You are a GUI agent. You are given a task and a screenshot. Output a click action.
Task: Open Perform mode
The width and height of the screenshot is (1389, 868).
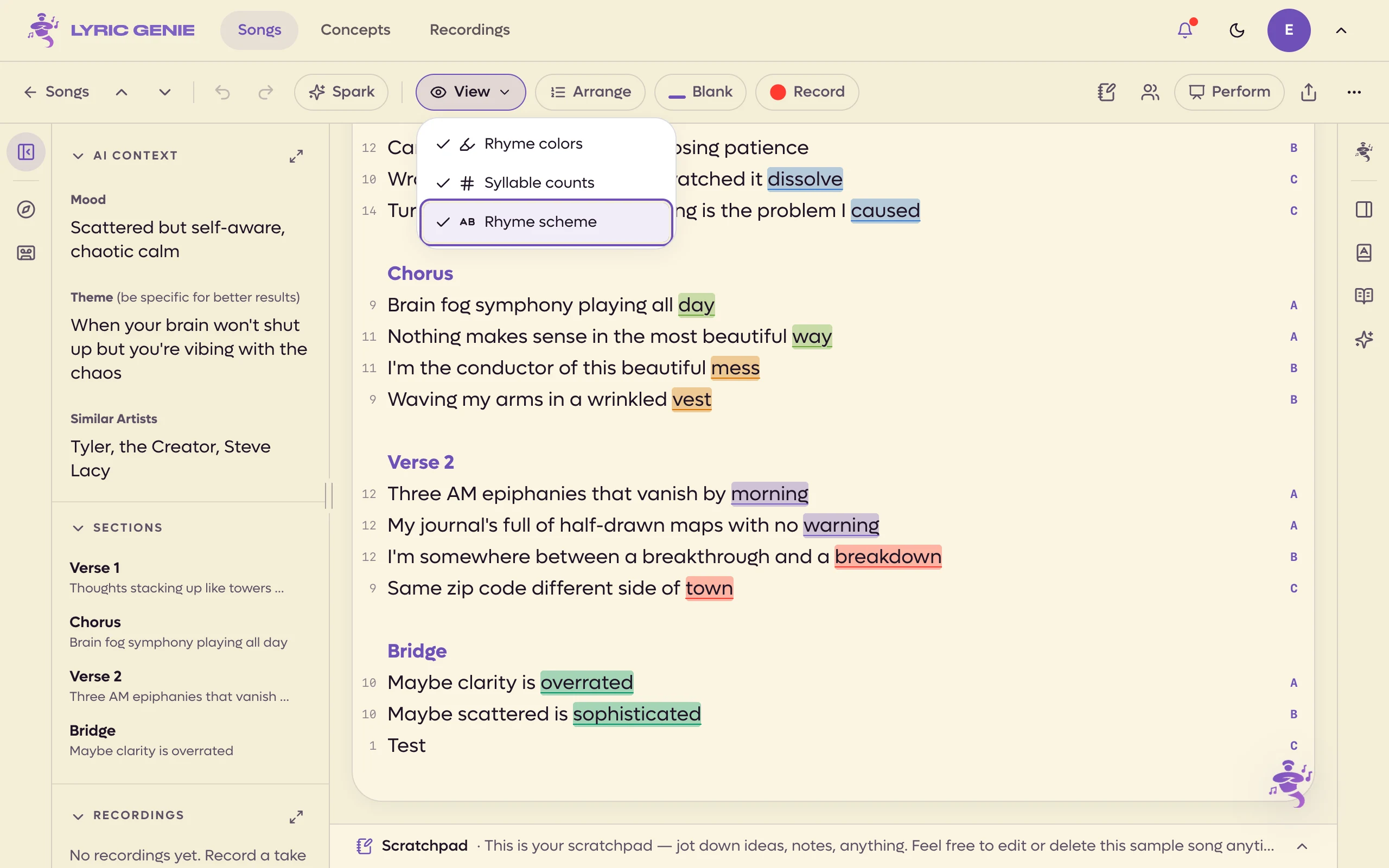1229,92
